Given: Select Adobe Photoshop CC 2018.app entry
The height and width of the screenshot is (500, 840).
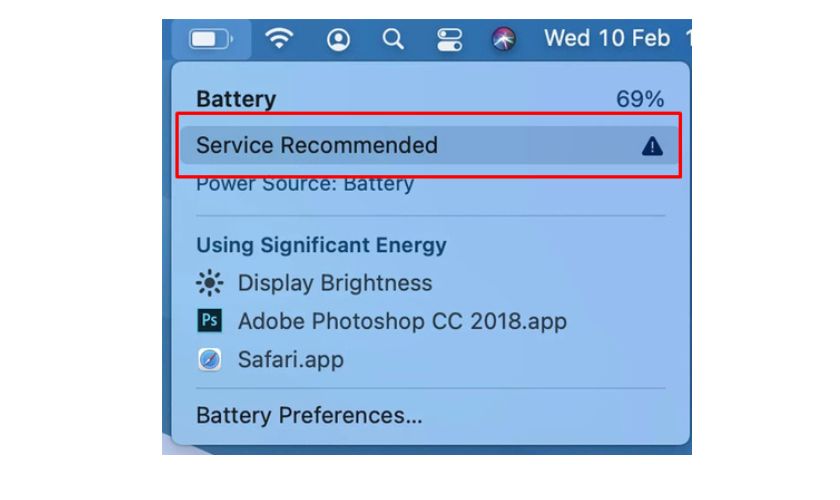Looking at the screenshot, I should (402, 321).
